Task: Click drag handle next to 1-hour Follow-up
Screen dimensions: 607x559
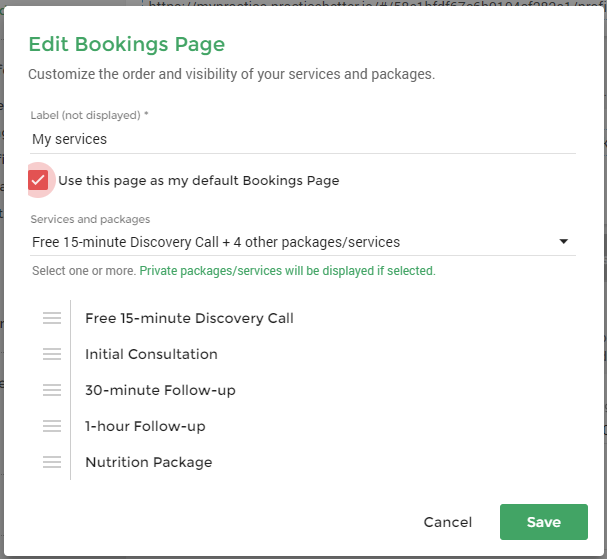Action: [52, 426]
